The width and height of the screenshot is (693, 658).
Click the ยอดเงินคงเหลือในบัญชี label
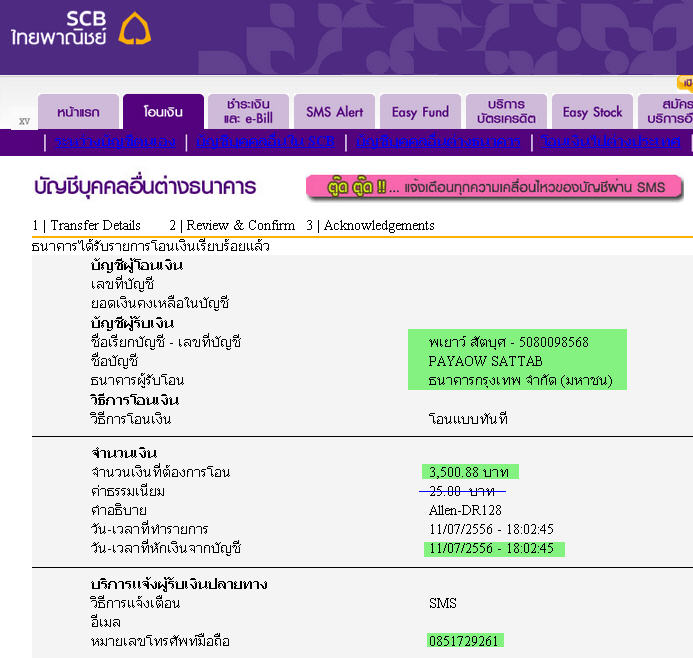click(x=160, y=304)
